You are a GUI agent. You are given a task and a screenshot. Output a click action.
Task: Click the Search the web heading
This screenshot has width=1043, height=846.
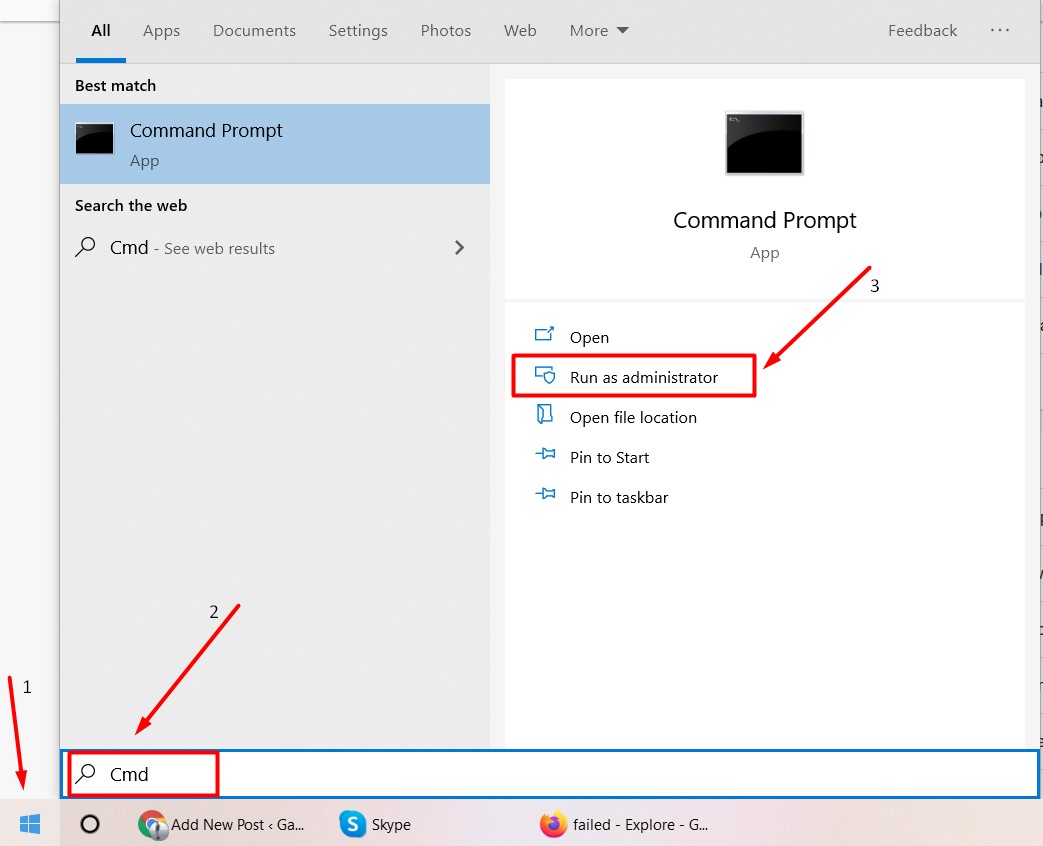131,206
